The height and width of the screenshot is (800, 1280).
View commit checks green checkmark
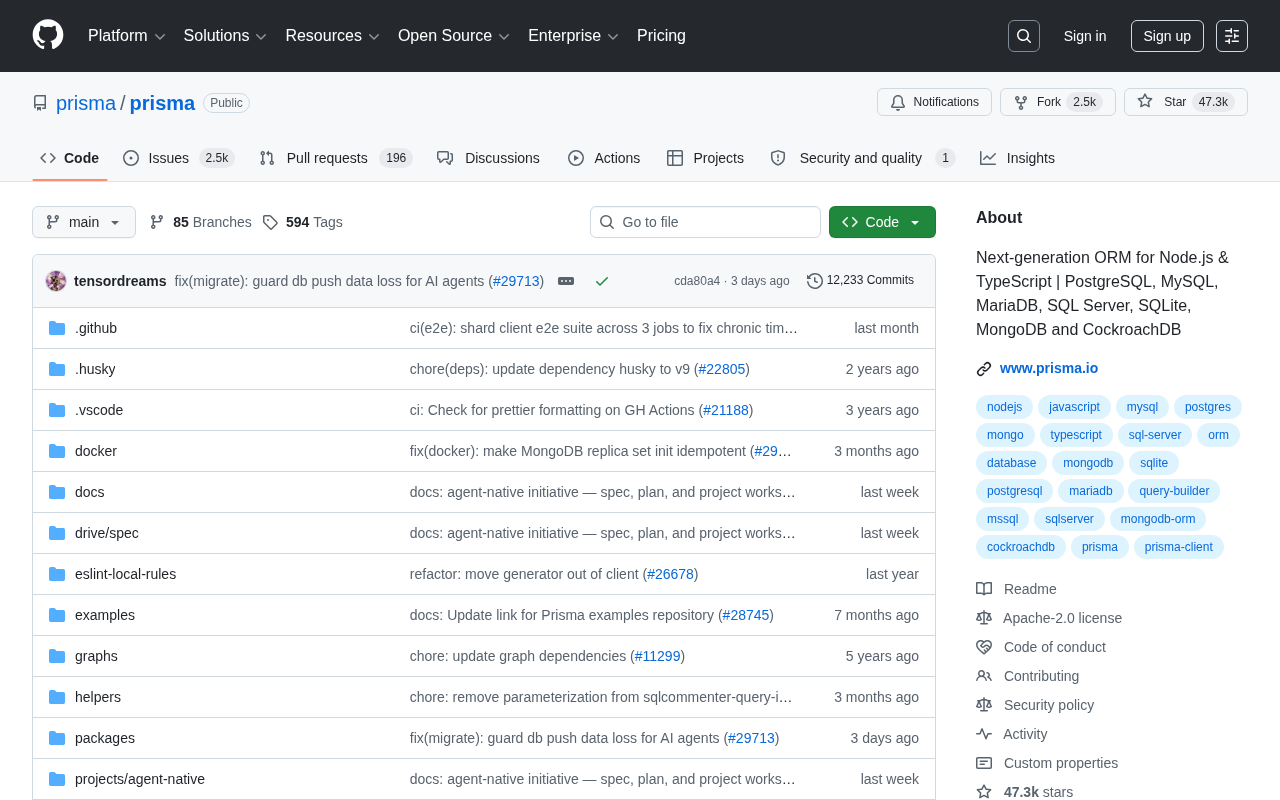point(602,281)
